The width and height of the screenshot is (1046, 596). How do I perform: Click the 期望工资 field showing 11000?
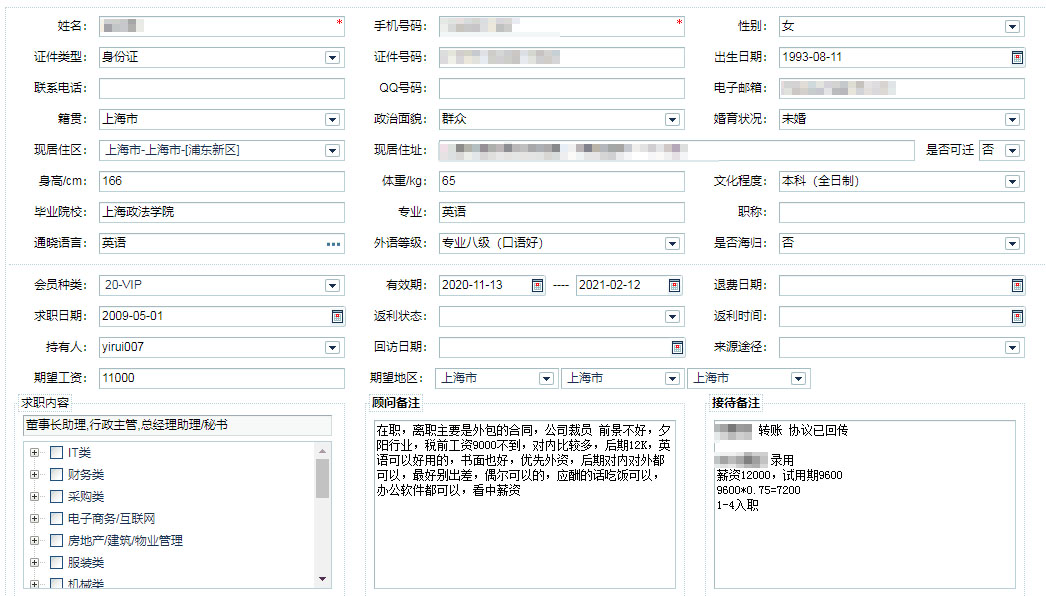221,378
